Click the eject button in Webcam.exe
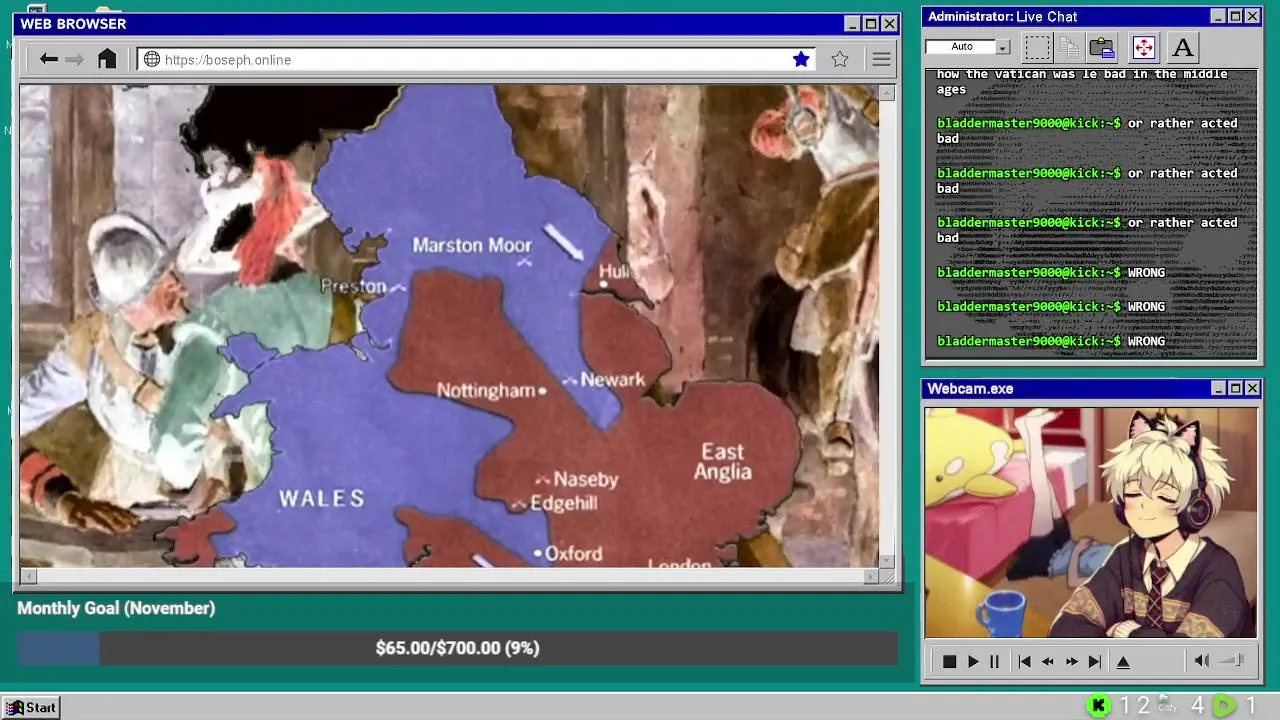This screenshot has width=1280, height=720. coord(1123,661)
